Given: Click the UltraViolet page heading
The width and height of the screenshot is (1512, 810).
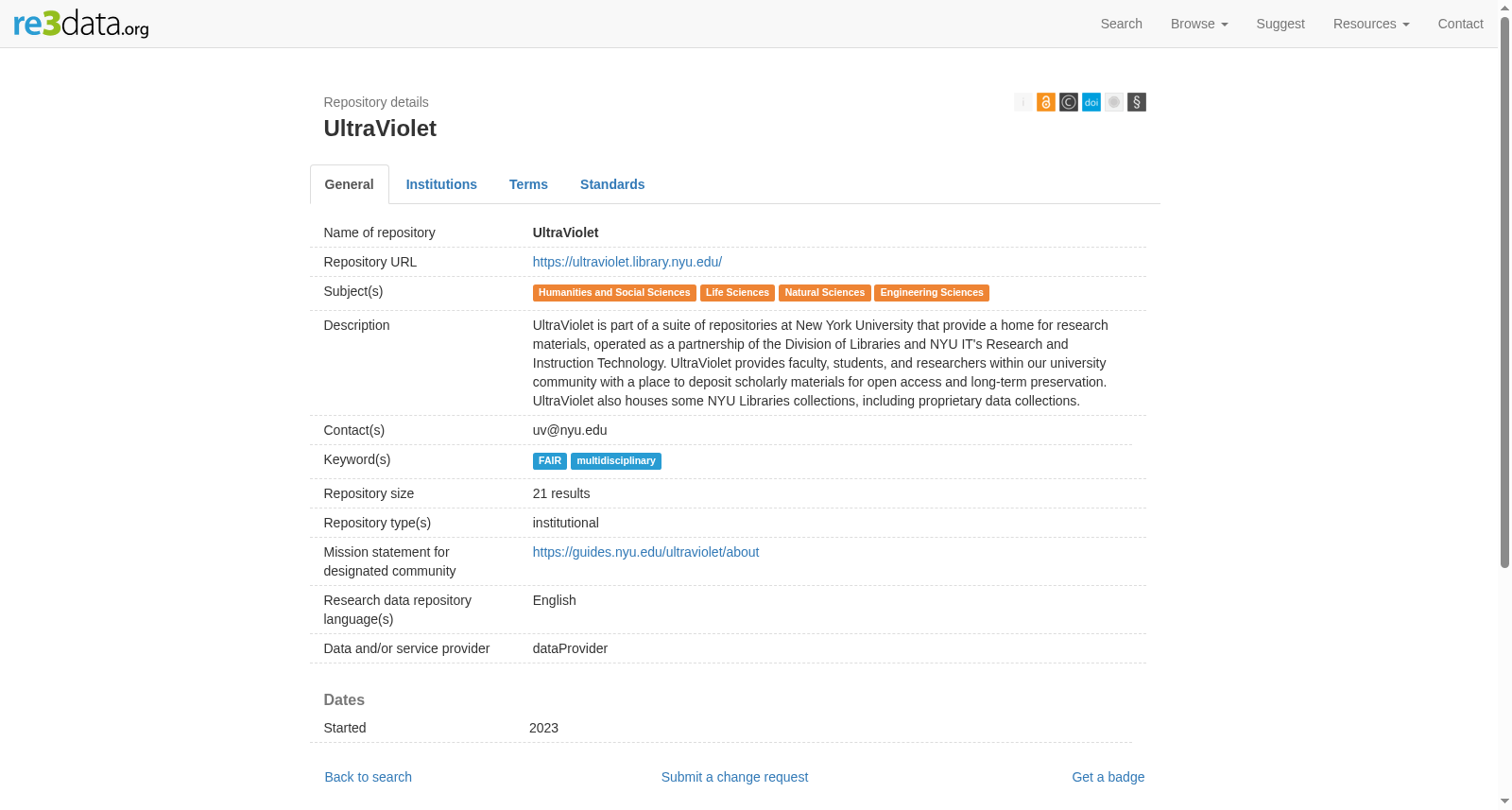Looking at the screenshot, I should [380, 129].
